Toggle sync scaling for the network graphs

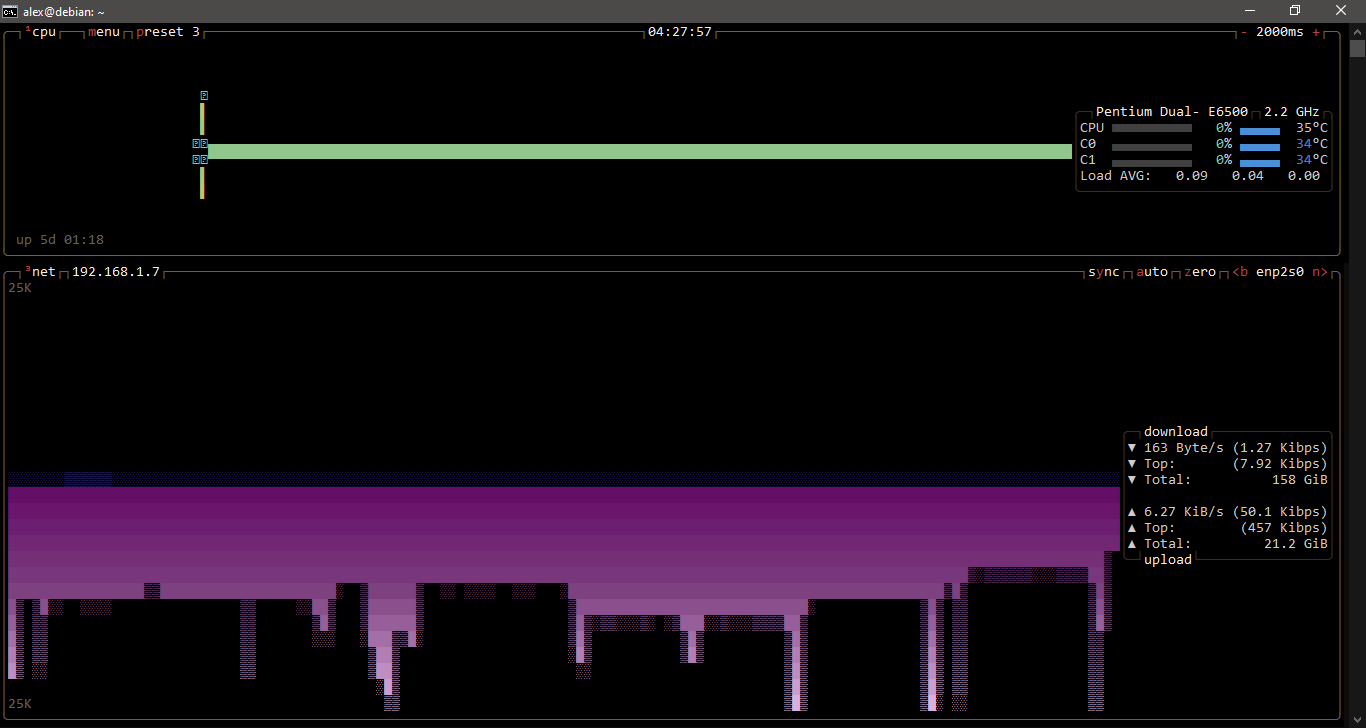tap(1103, 271)
